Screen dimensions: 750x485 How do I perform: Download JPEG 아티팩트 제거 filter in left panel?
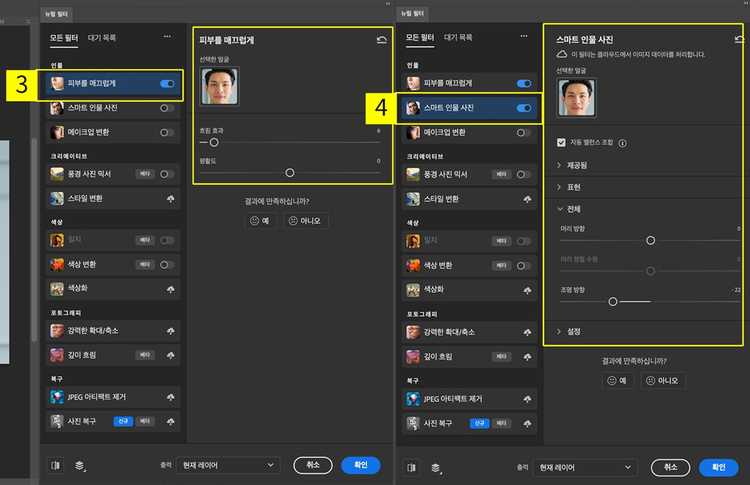click(x=170, y=397)
